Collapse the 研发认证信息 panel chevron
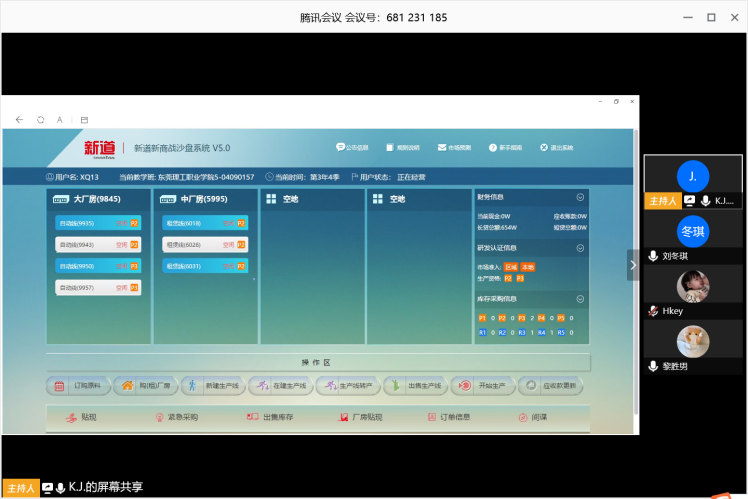The image size is (748, 499). pos(580,247)
